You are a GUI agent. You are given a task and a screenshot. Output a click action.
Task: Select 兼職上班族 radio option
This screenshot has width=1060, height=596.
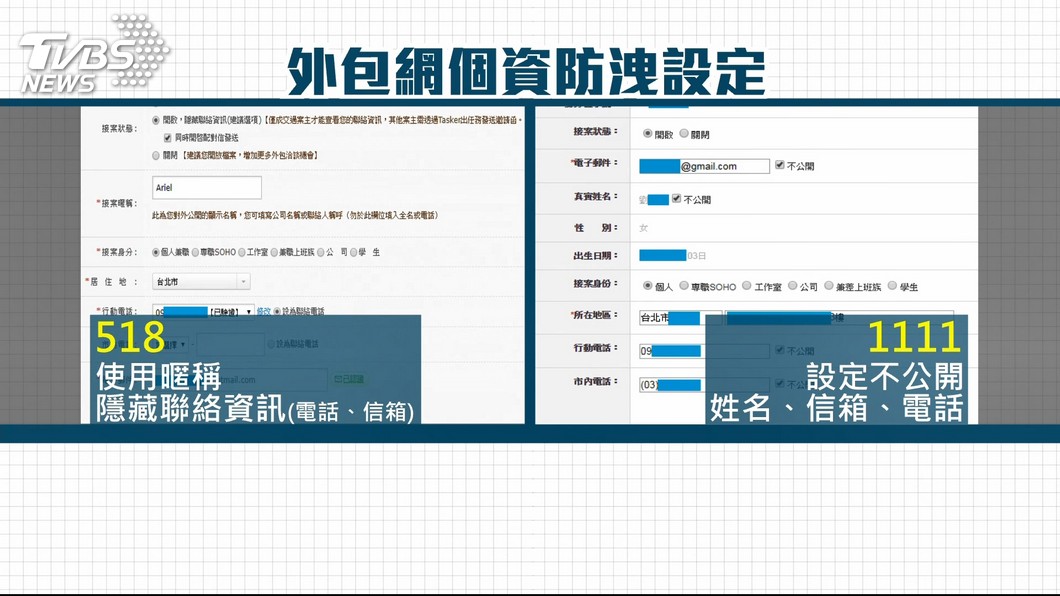[274, 252]
